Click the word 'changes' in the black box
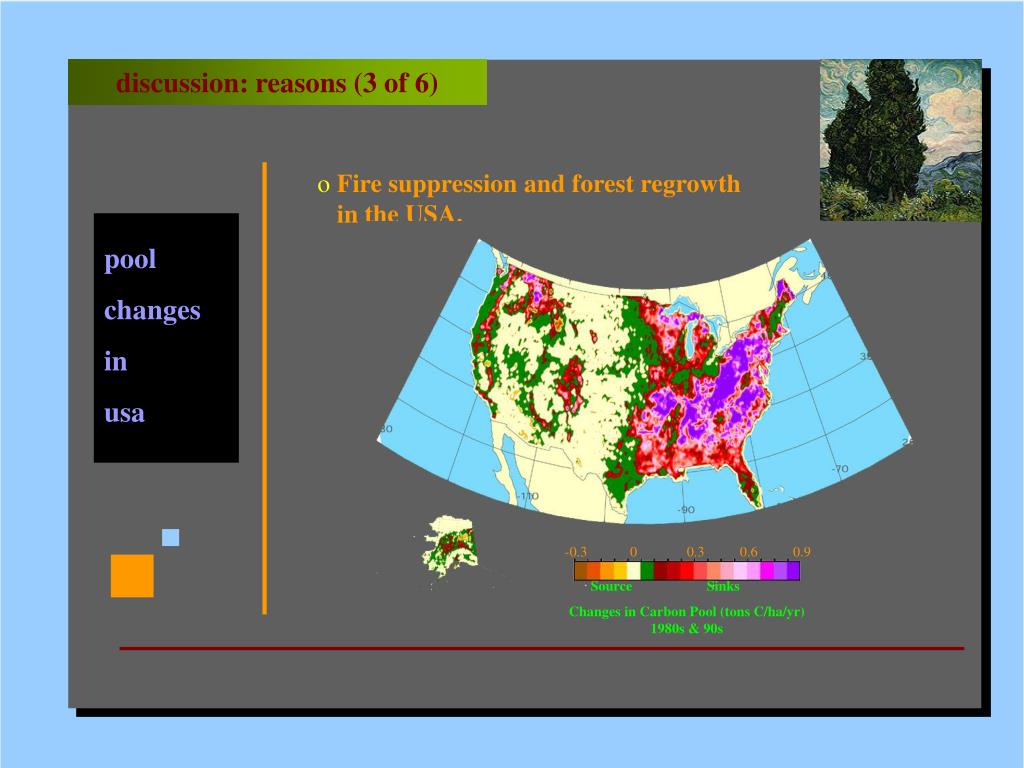 (152, 311)
